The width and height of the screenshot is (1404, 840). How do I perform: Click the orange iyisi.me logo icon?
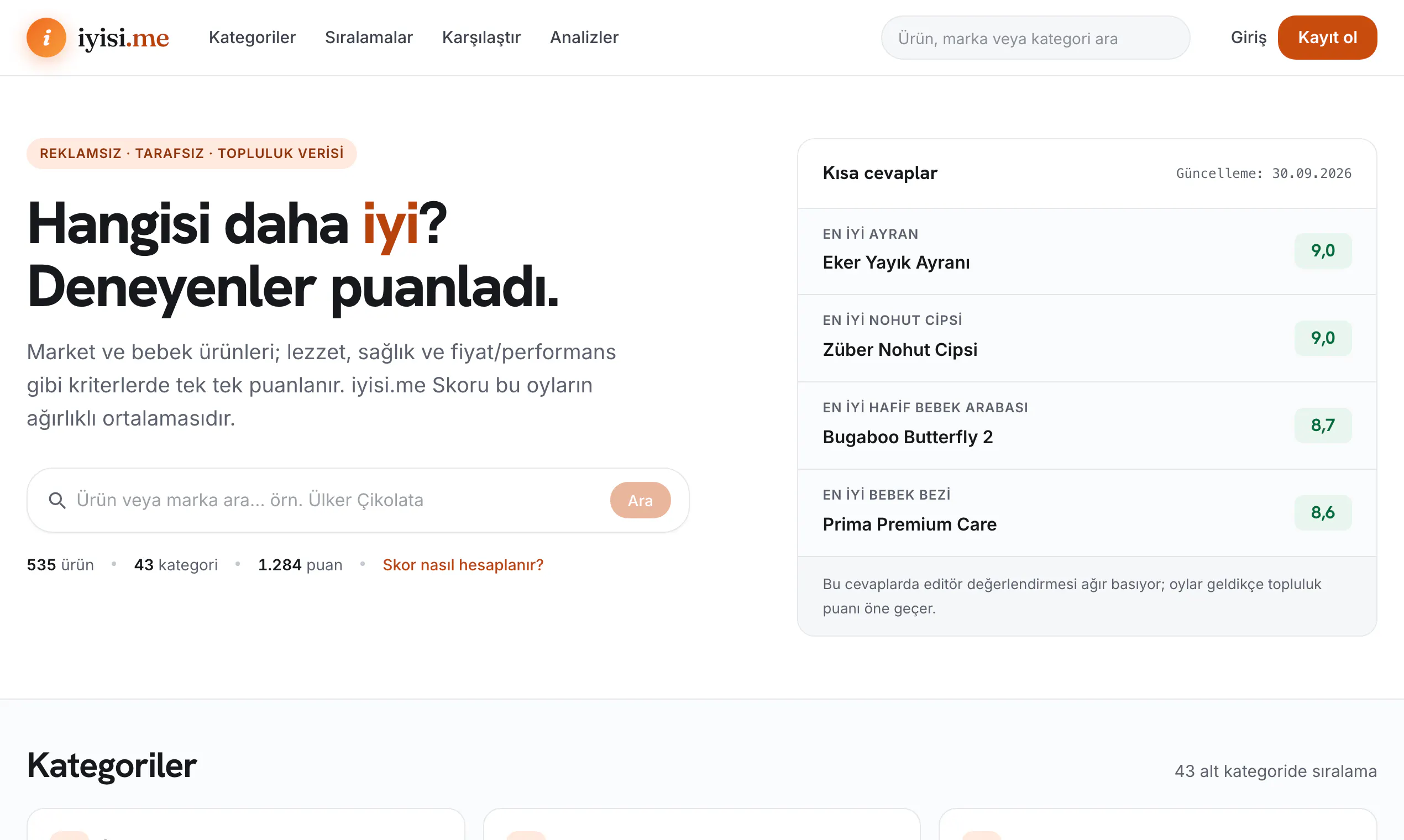(x=46, y=38)
